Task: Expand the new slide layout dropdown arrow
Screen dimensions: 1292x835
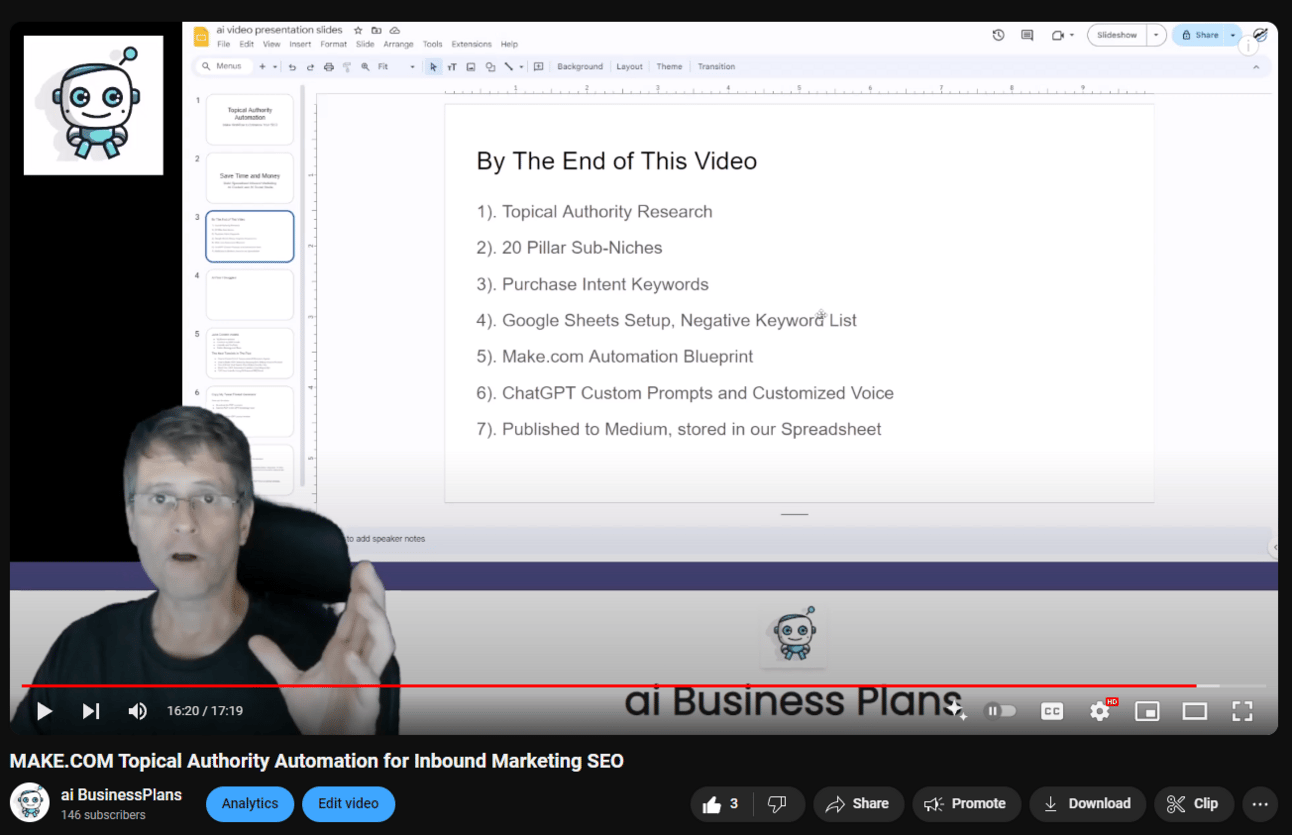Action: point(274,67)
